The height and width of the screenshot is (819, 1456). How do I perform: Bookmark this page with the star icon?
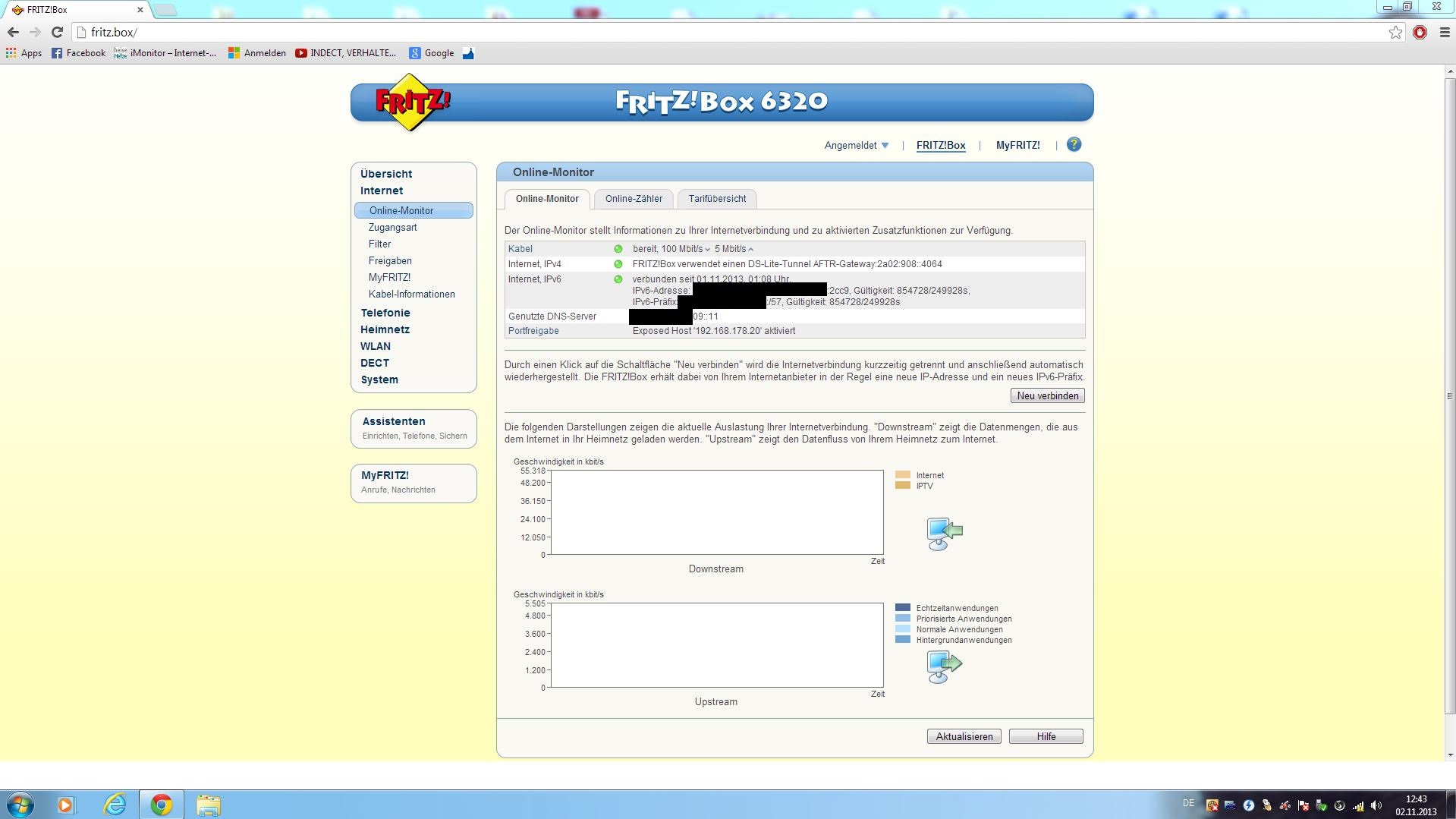1395,32
